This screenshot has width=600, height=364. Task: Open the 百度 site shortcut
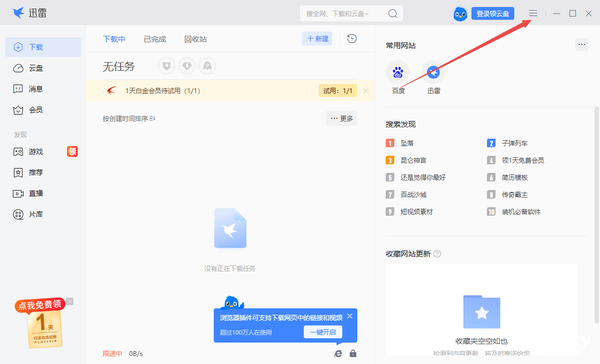pyautogui.click(x=398, y=77)
